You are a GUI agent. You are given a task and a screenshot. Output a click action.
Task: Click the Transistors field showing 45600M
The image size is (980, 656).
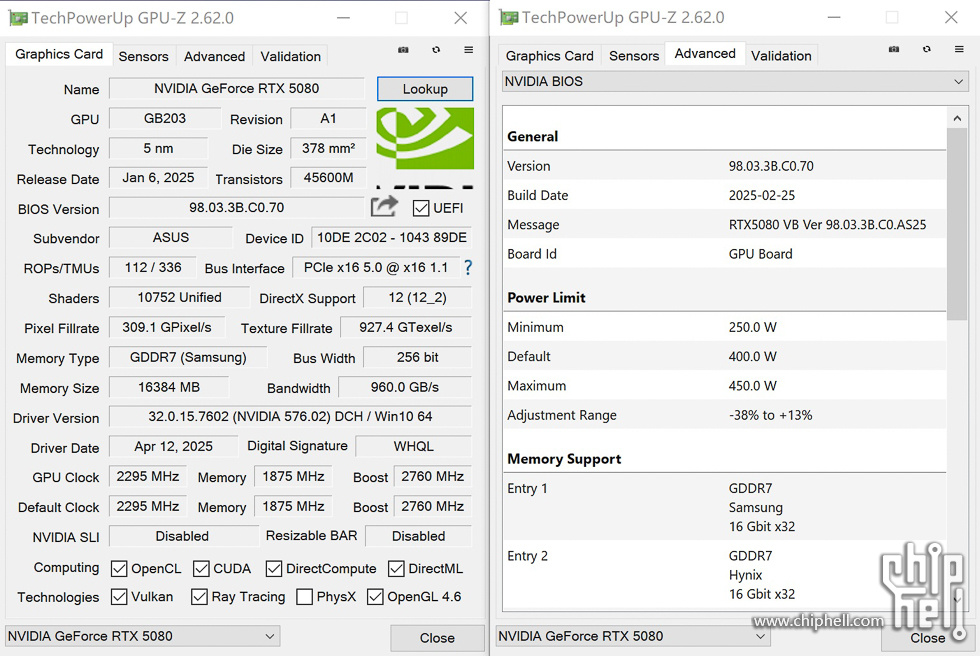tap(329, 177)
